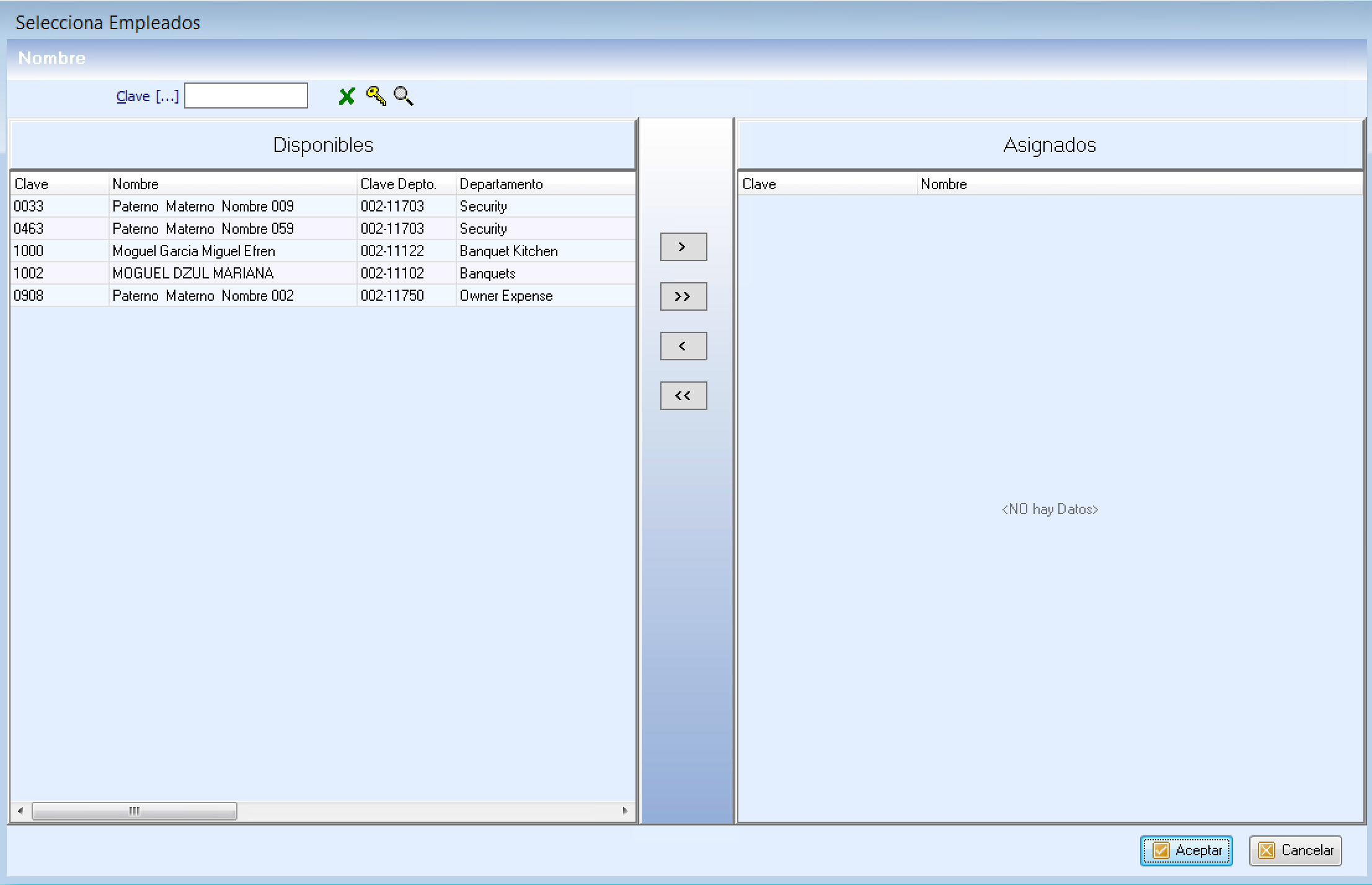
Task: Click inside the Clave search input box
Action: point(246,96)
